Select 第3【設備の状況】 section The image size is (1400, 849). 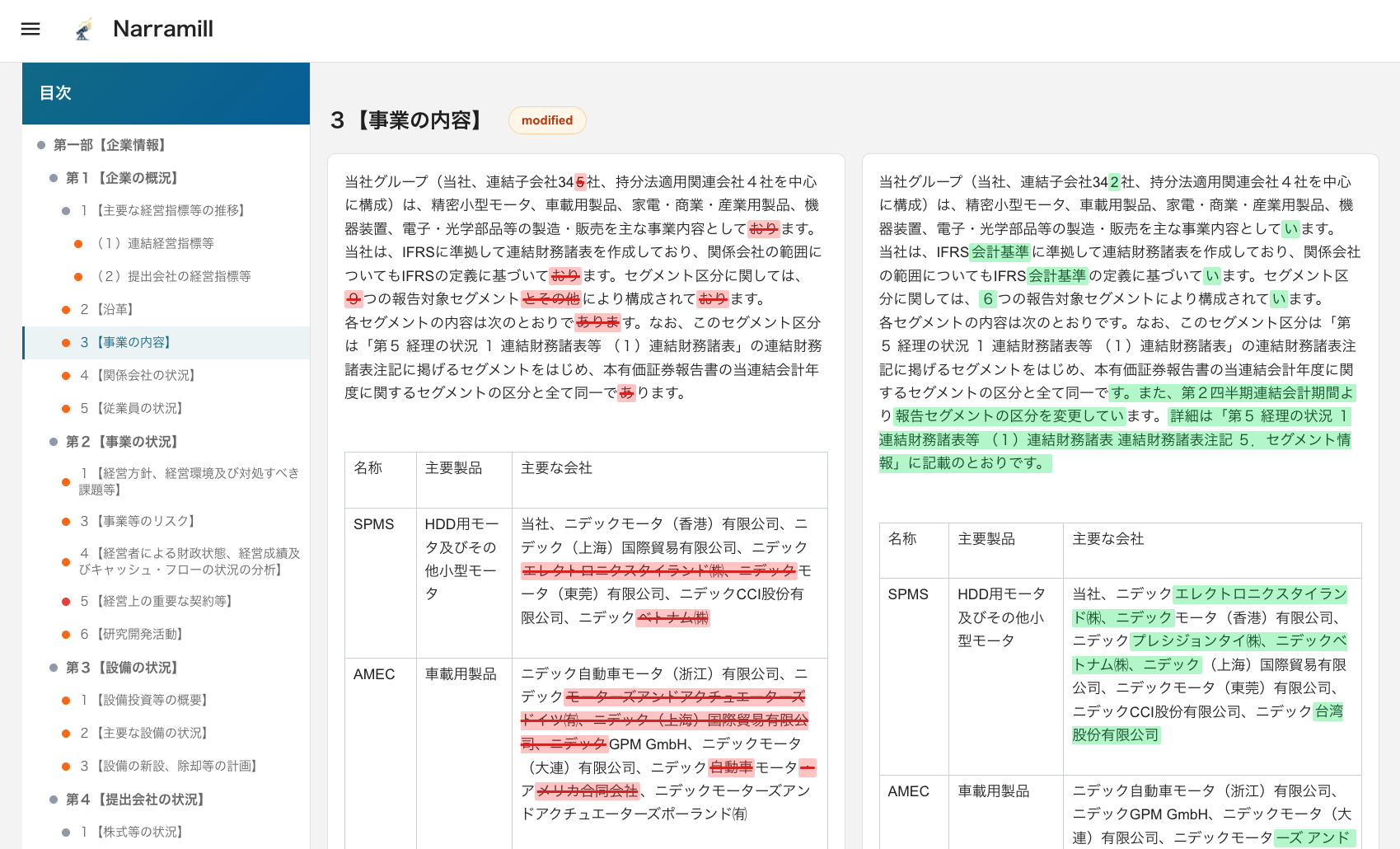[123, 668]
